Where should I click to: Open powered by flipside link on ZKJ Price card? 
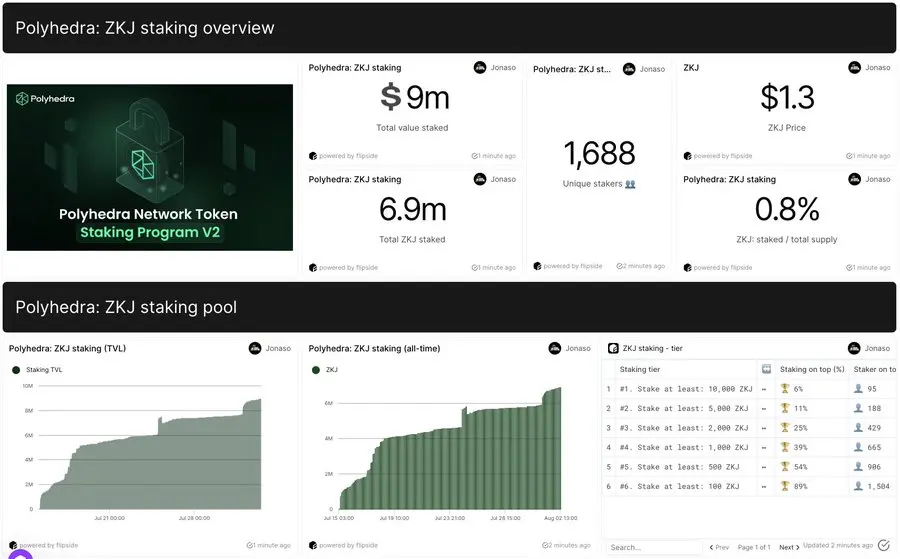click(x=720, y=156)
